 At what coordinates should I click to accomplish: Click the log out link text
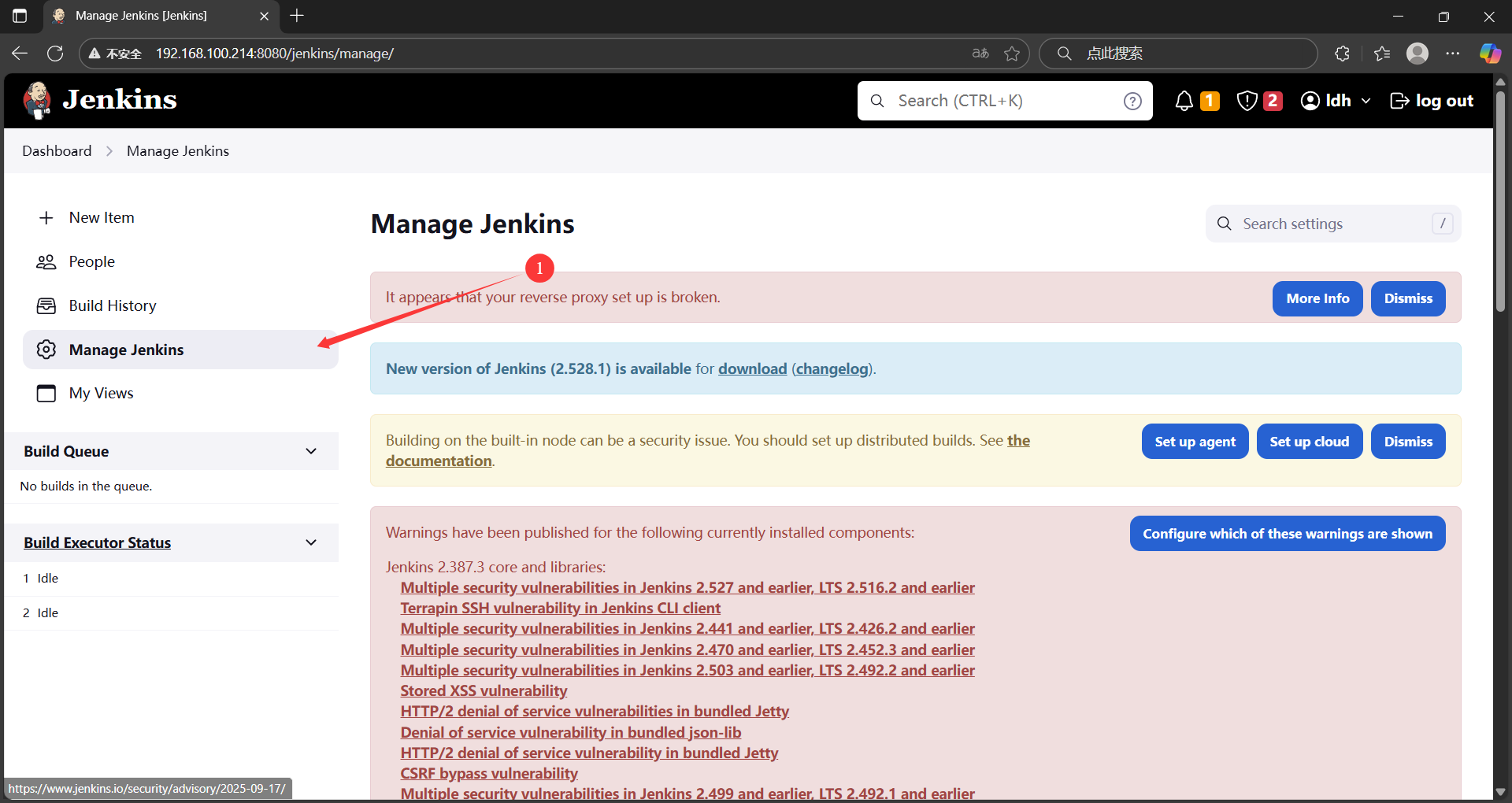1444,101
